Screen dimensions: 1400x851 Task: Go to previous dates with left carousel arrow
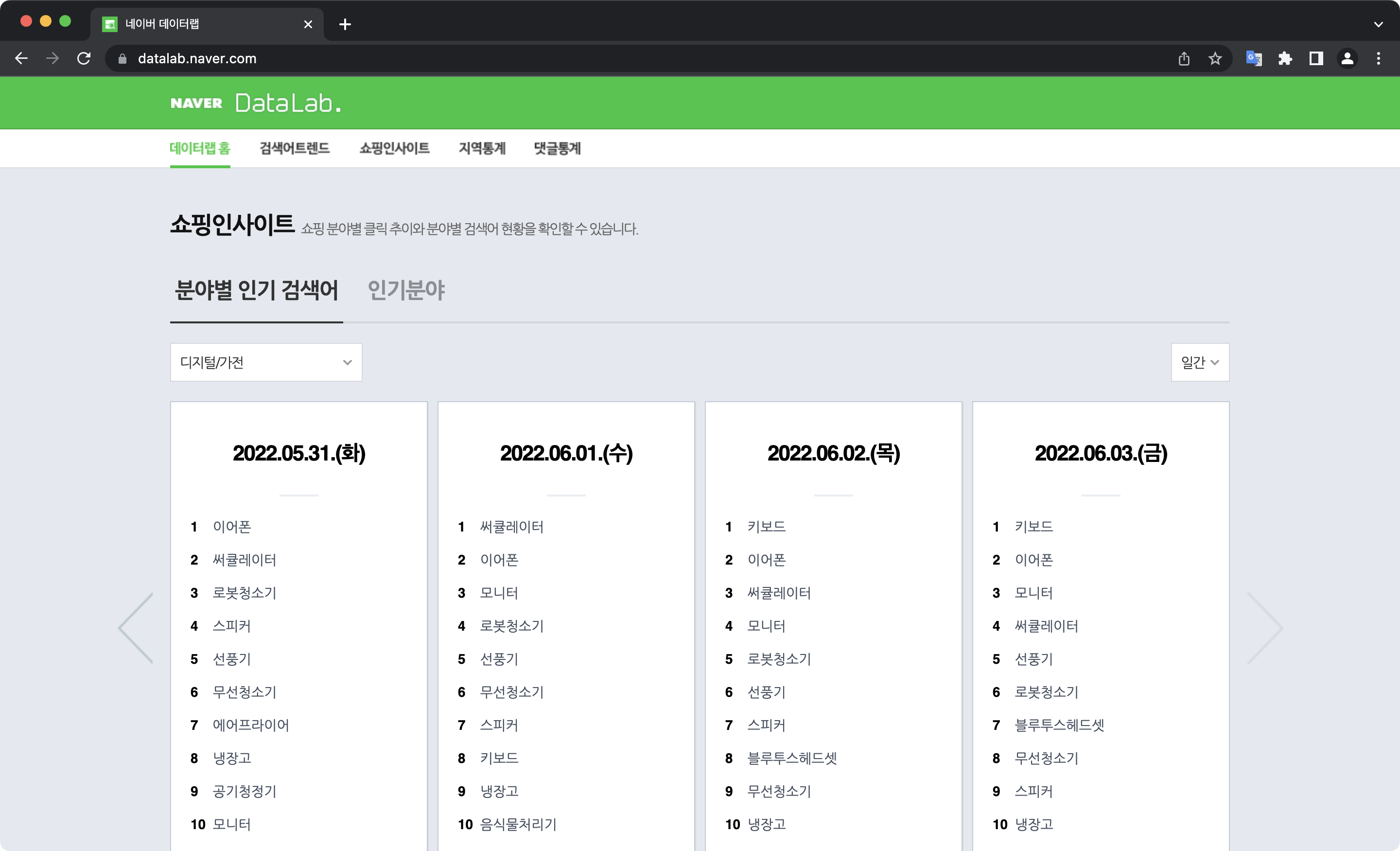(x=135, y=628)
